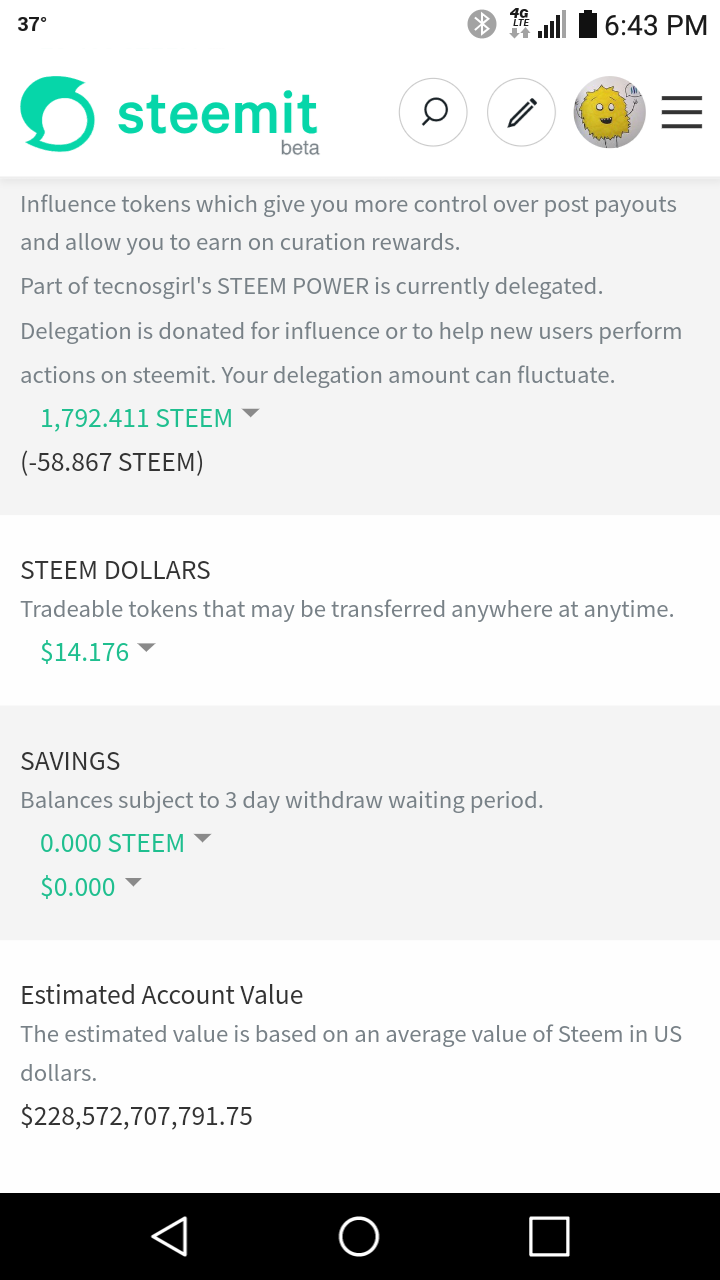
Task: Expand the $0.000 savings dropdown
Action: click(132, 883)
